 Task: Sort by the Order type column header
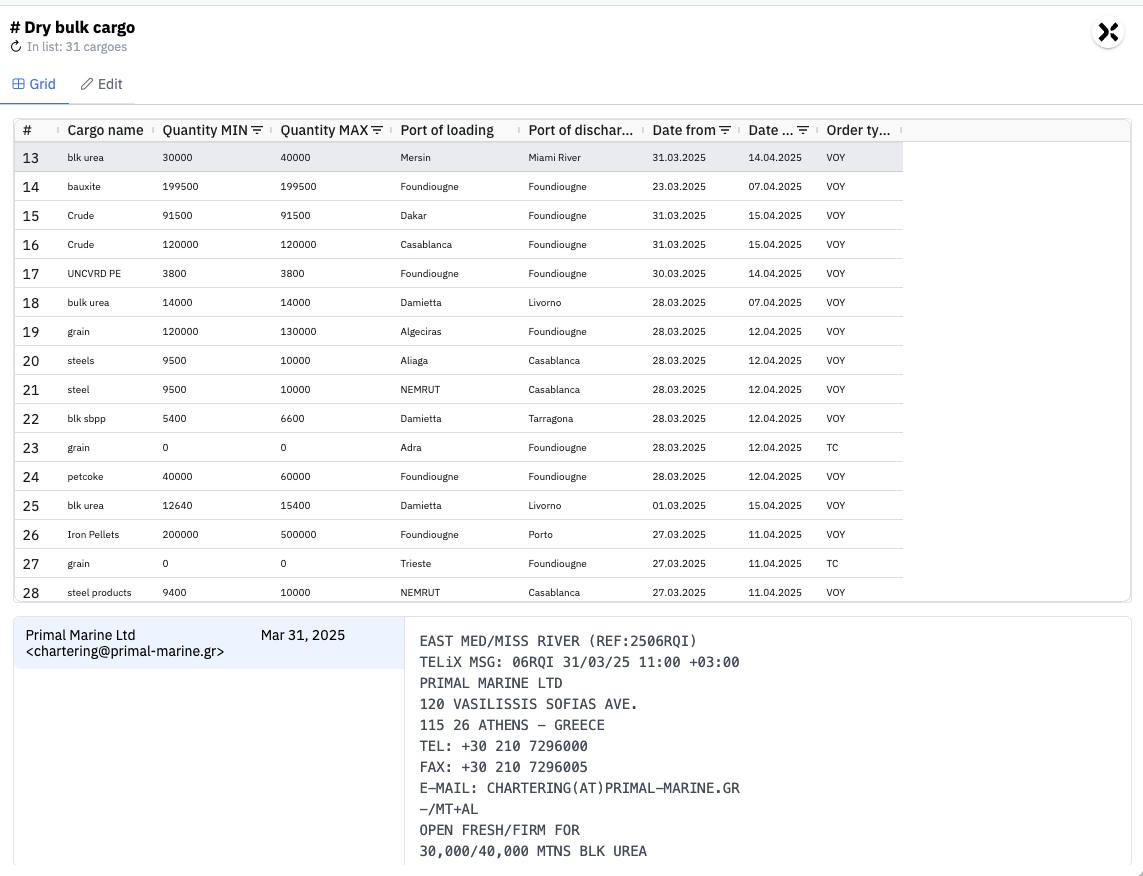tap(858, 130)
